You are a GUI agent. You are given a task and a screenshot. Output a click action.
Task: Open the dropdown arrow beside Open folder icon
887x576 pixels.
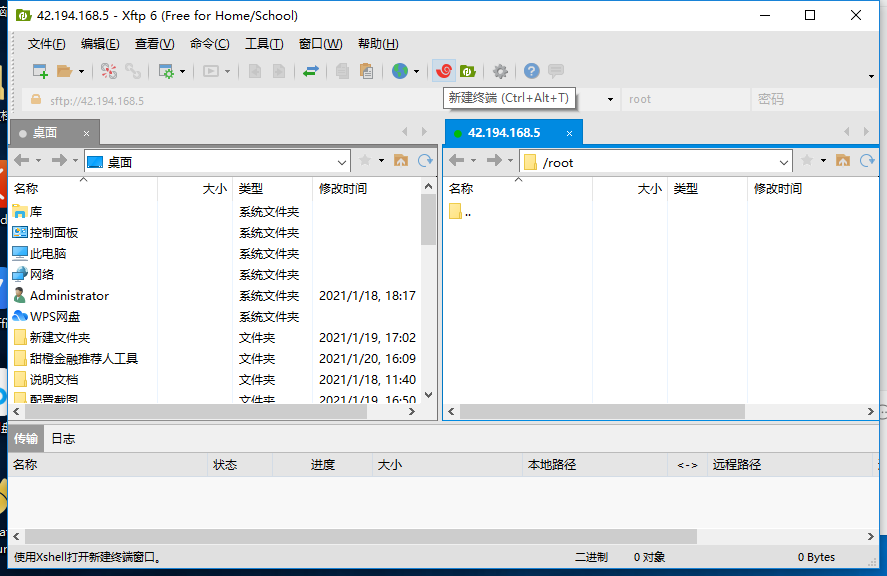pyautogui.click(x=81, y=72)
